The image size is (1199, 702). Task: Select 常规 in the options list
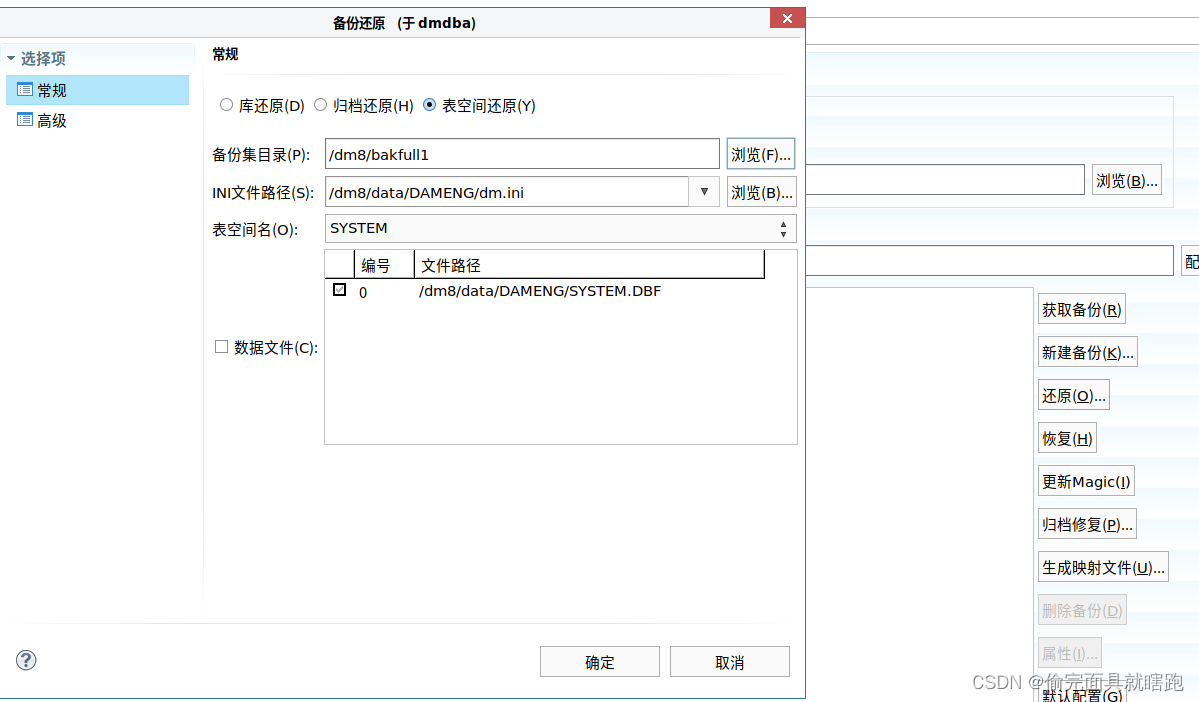click(97, 90)
